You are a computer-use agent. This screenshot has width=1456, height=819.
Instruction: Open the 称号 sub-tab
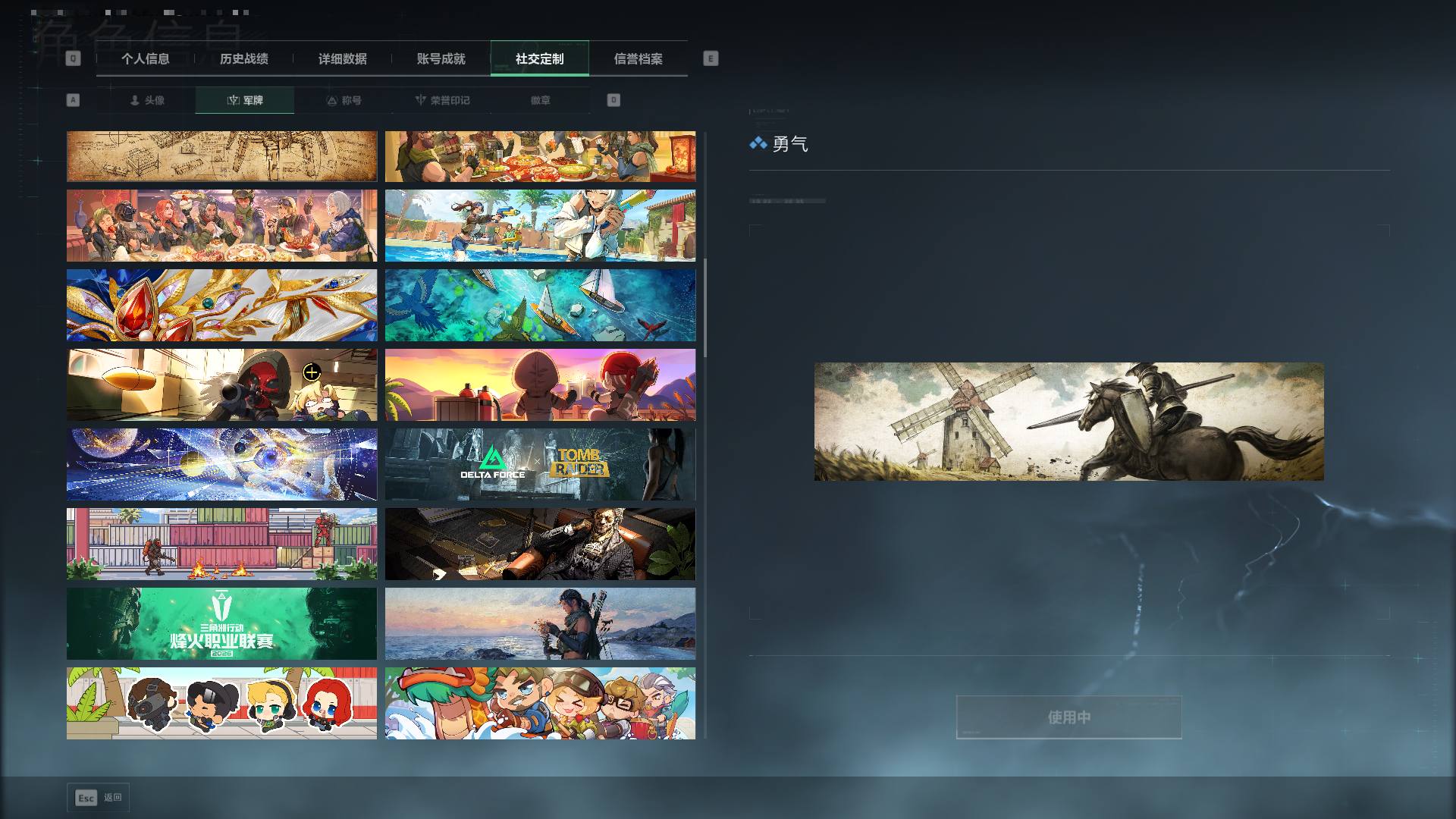[x=344, y=100]
